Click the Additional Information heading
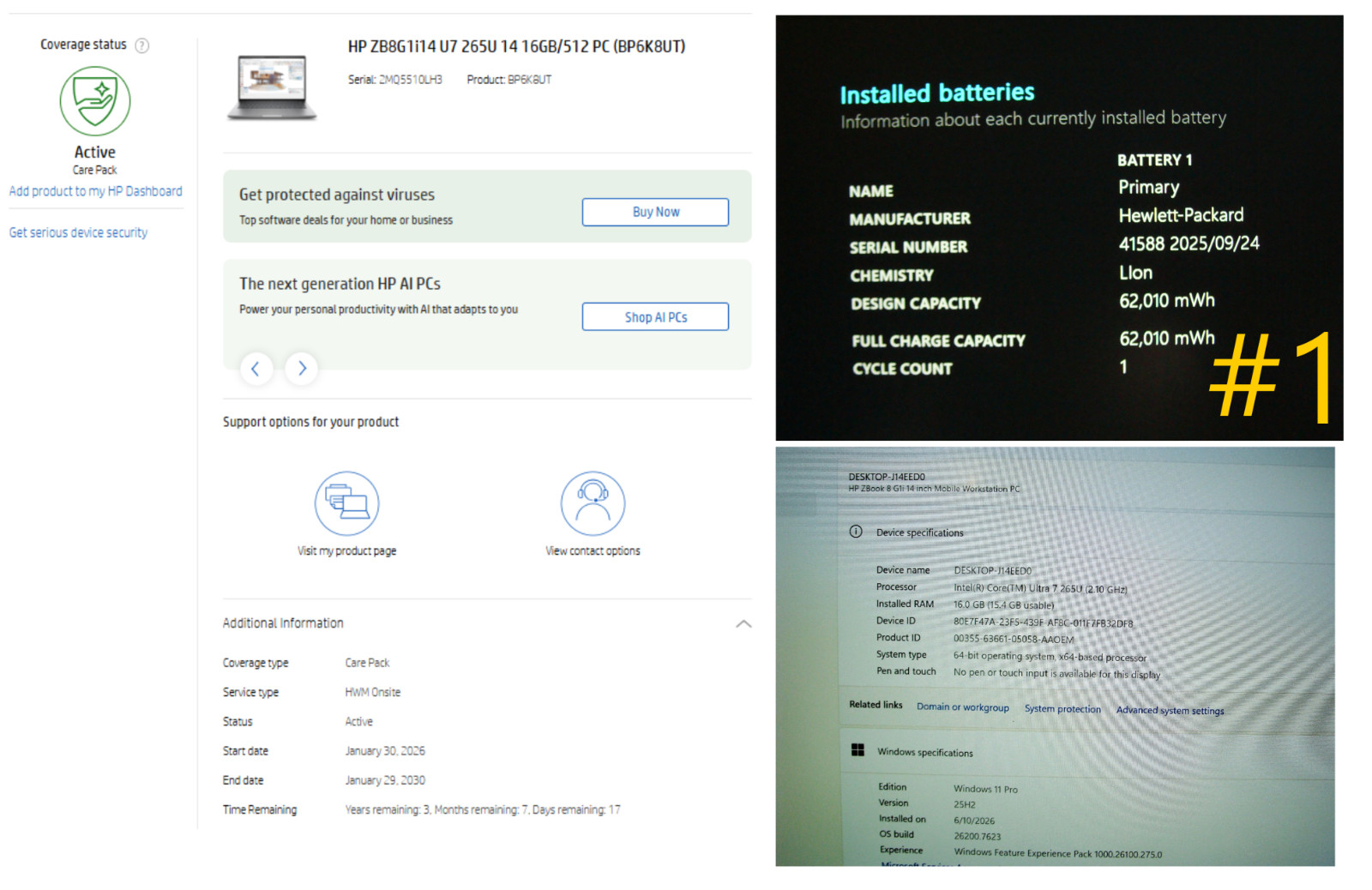 pyautogui.click(x=283, y=623)
